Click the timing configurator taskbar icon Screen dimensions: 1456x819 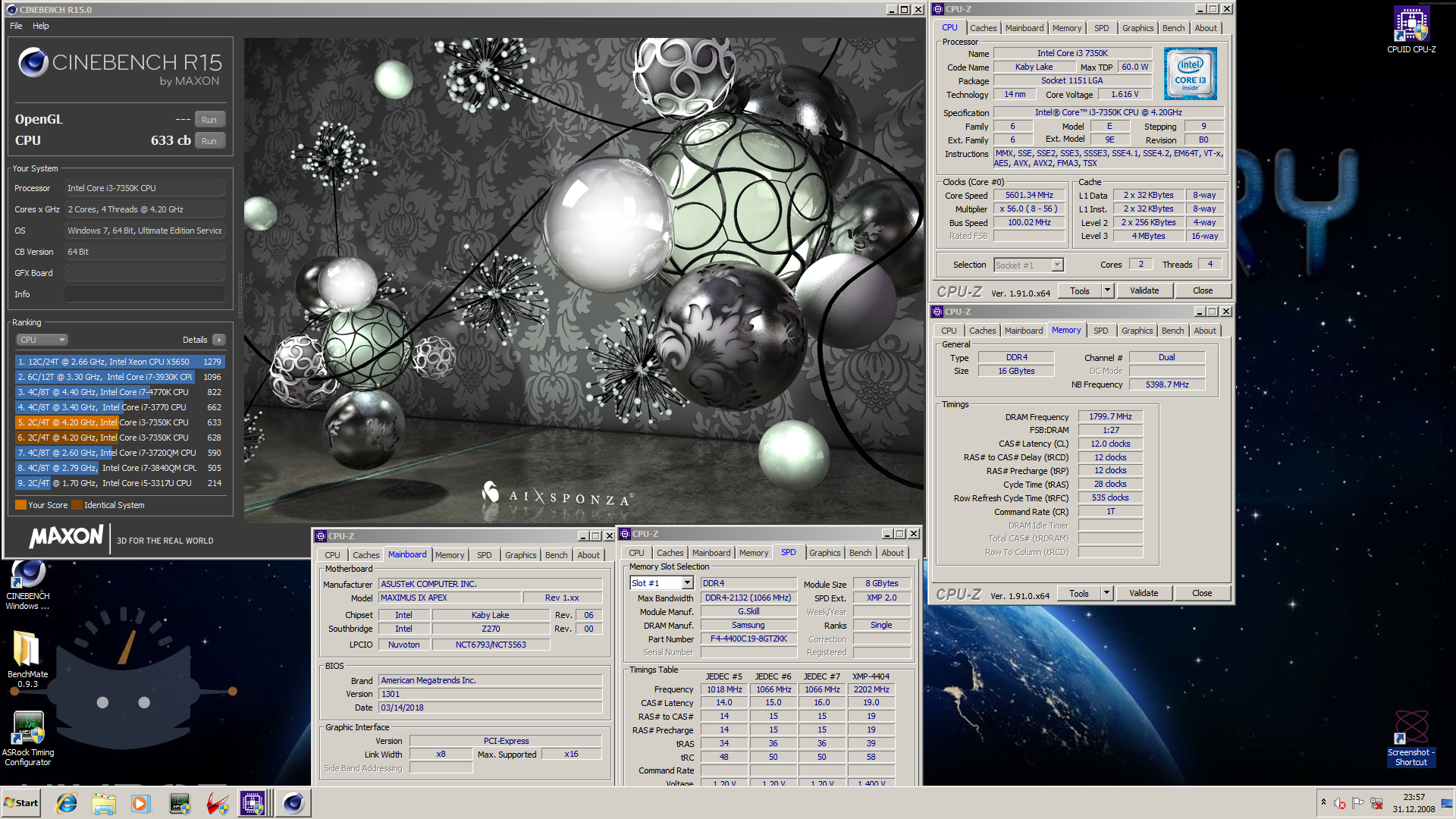[180, 803]
